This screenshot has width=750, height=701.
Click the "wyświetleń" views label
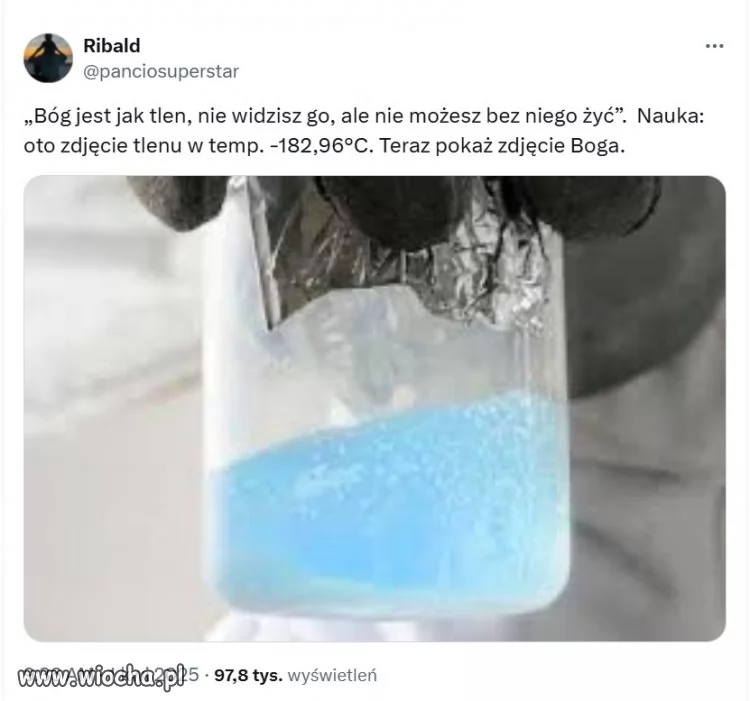pos(333,676)
